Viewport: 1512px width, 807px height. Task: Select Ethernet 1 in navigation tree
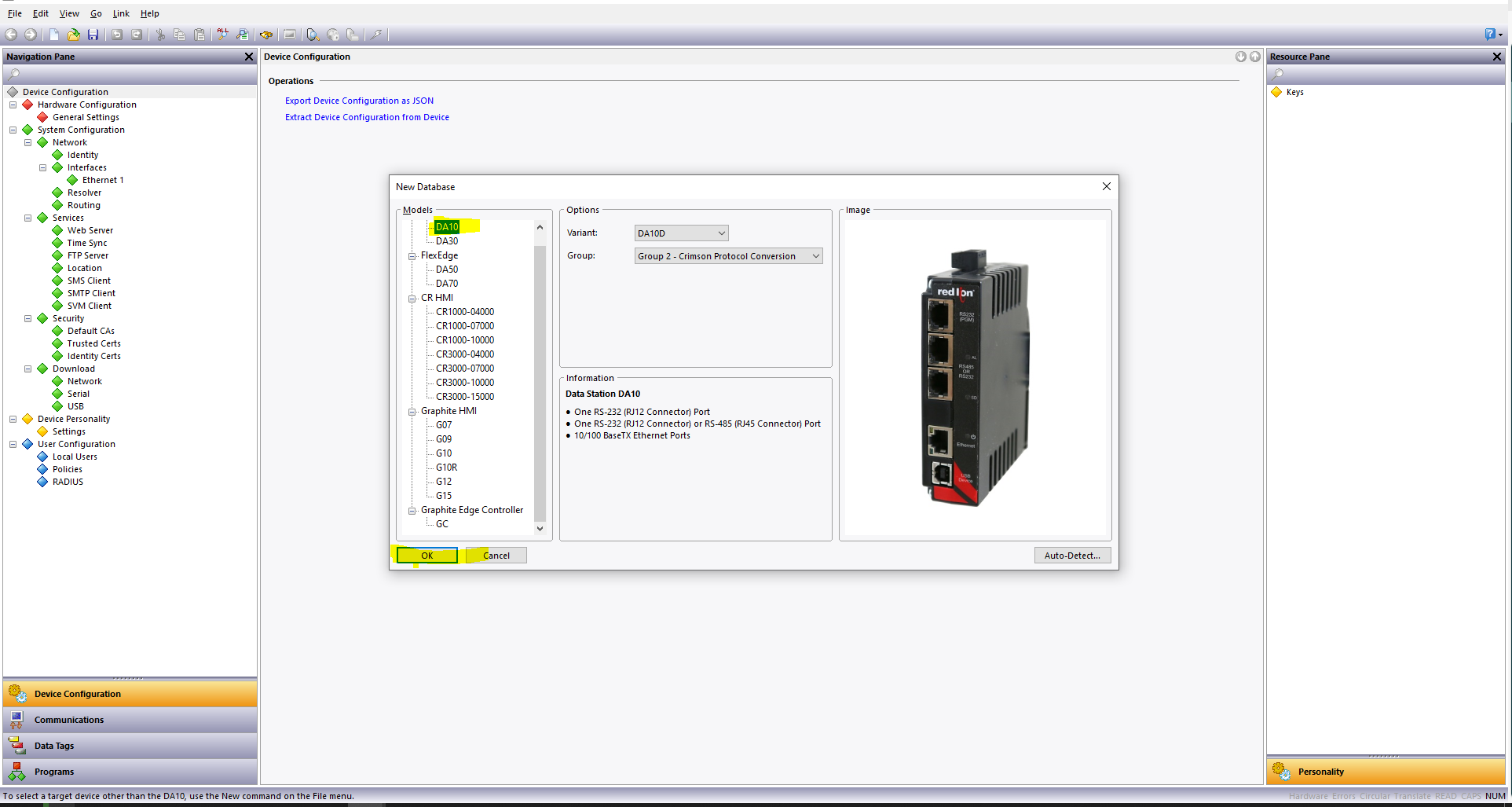103,180
